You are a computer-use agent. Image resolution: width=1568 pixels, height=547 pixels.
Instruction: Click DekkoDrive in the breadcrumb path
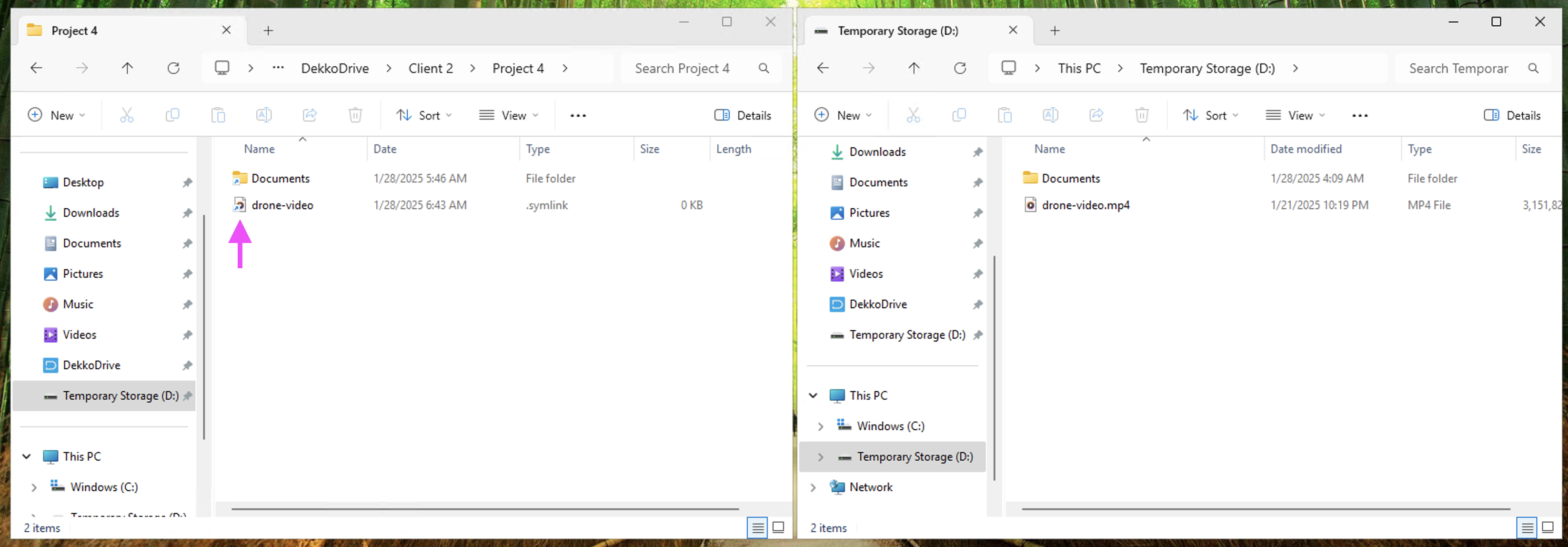coord(335,68)
